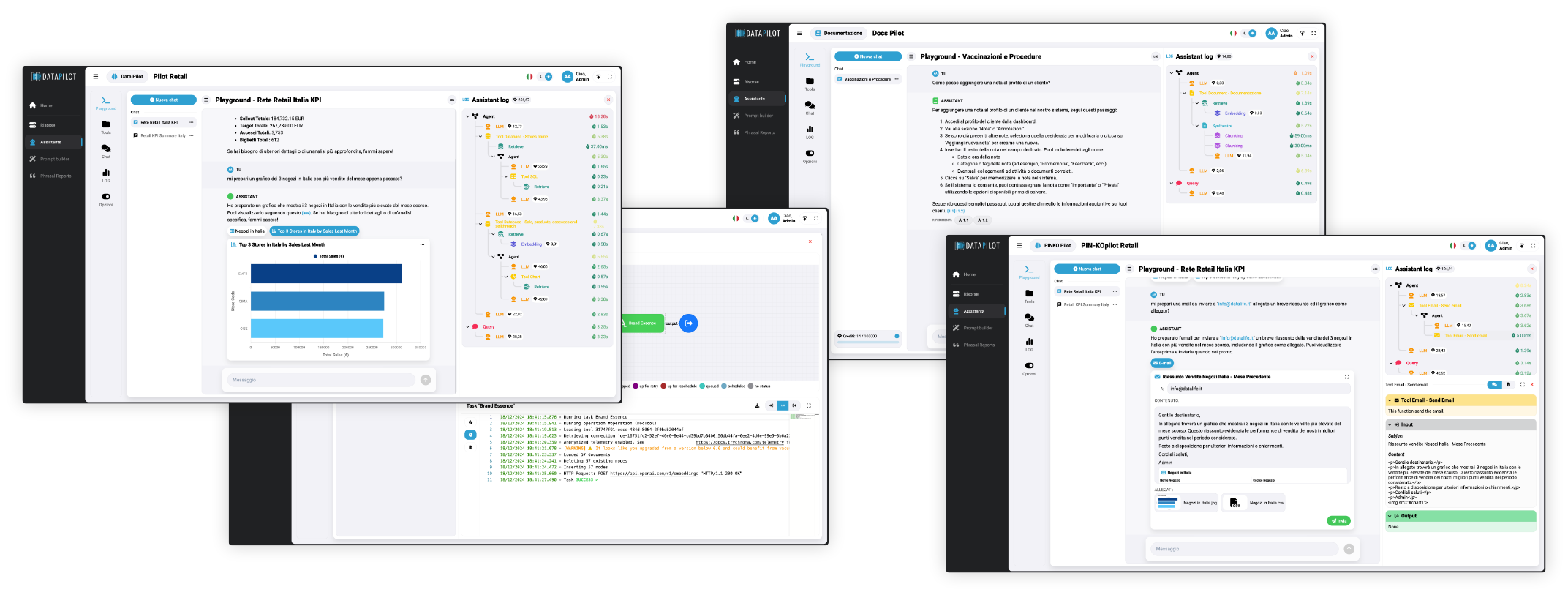The width and height of the screenshot is (1568, 595).
Task: Select the E-mail chip in PIN-KOpilot chat
Action: point(1162,363)
